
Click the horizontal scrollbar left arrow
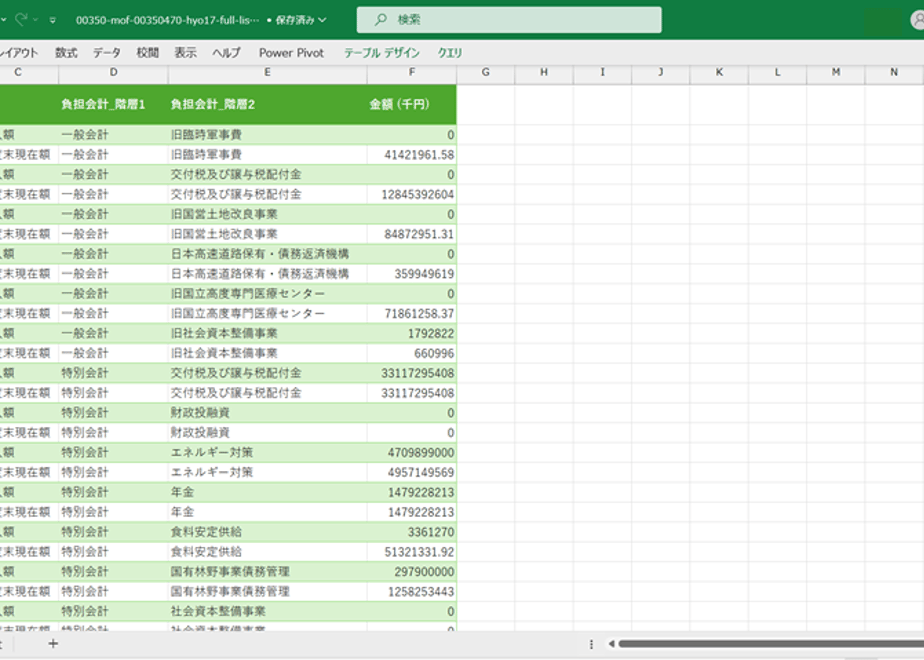coord(611,644)
